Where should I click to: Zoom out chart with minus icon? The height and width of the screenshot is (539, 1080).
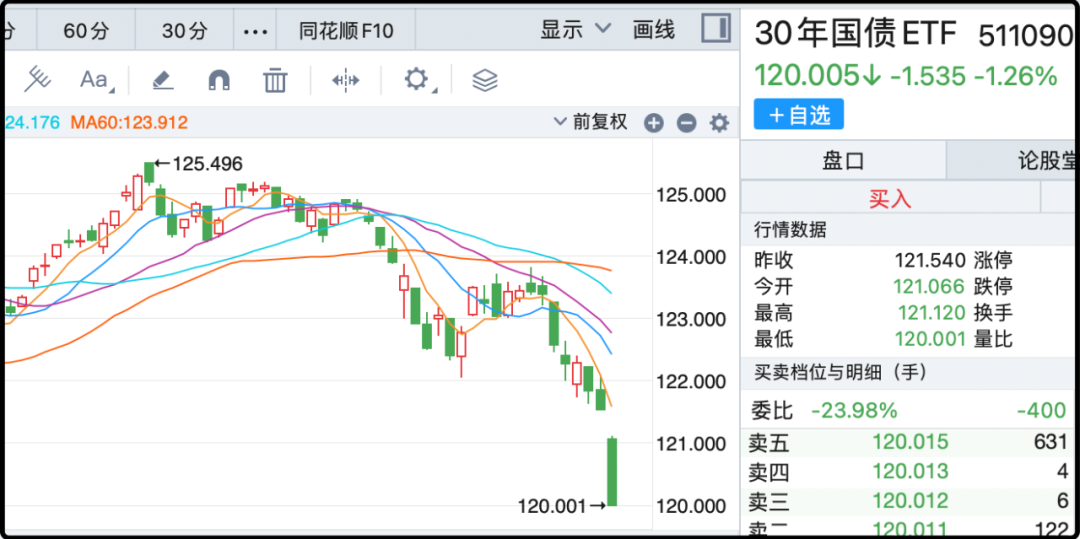(686, 123)
